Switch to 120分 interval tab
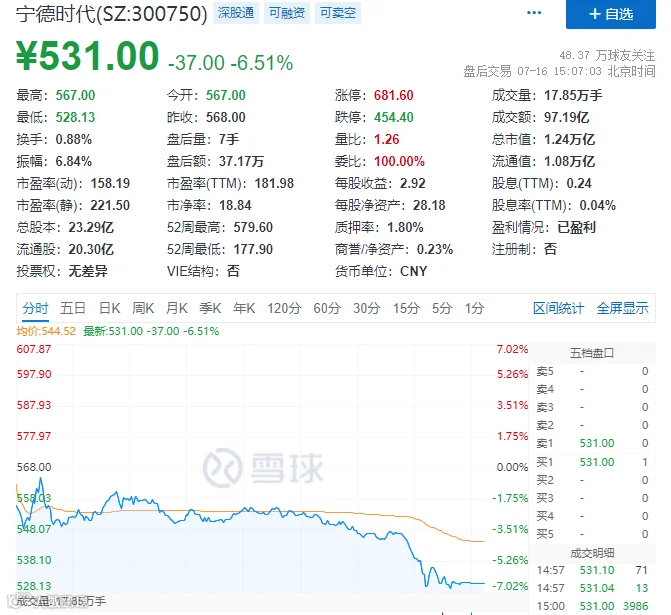The image size is (671, 615). pyautogui.click(x=284, y=308)
